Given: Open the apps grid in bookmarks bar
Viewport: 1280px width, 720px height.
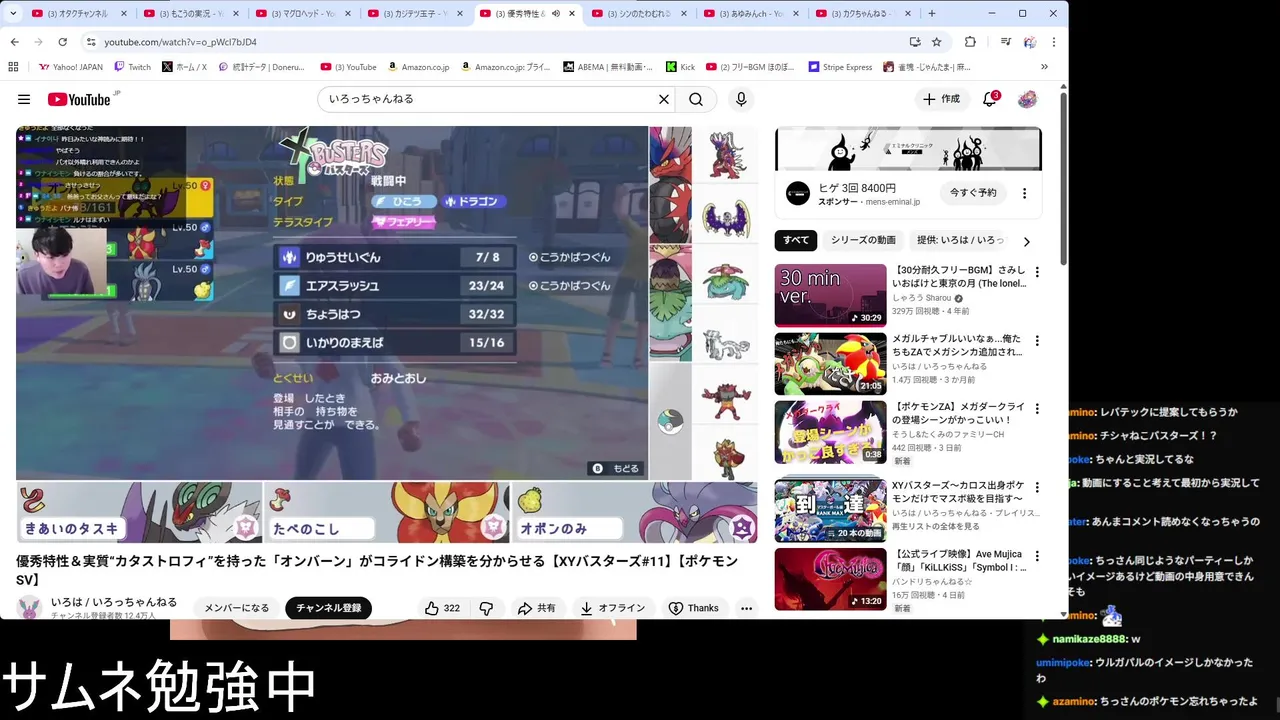Looking at the screenshot, I should tap(13, 67).
